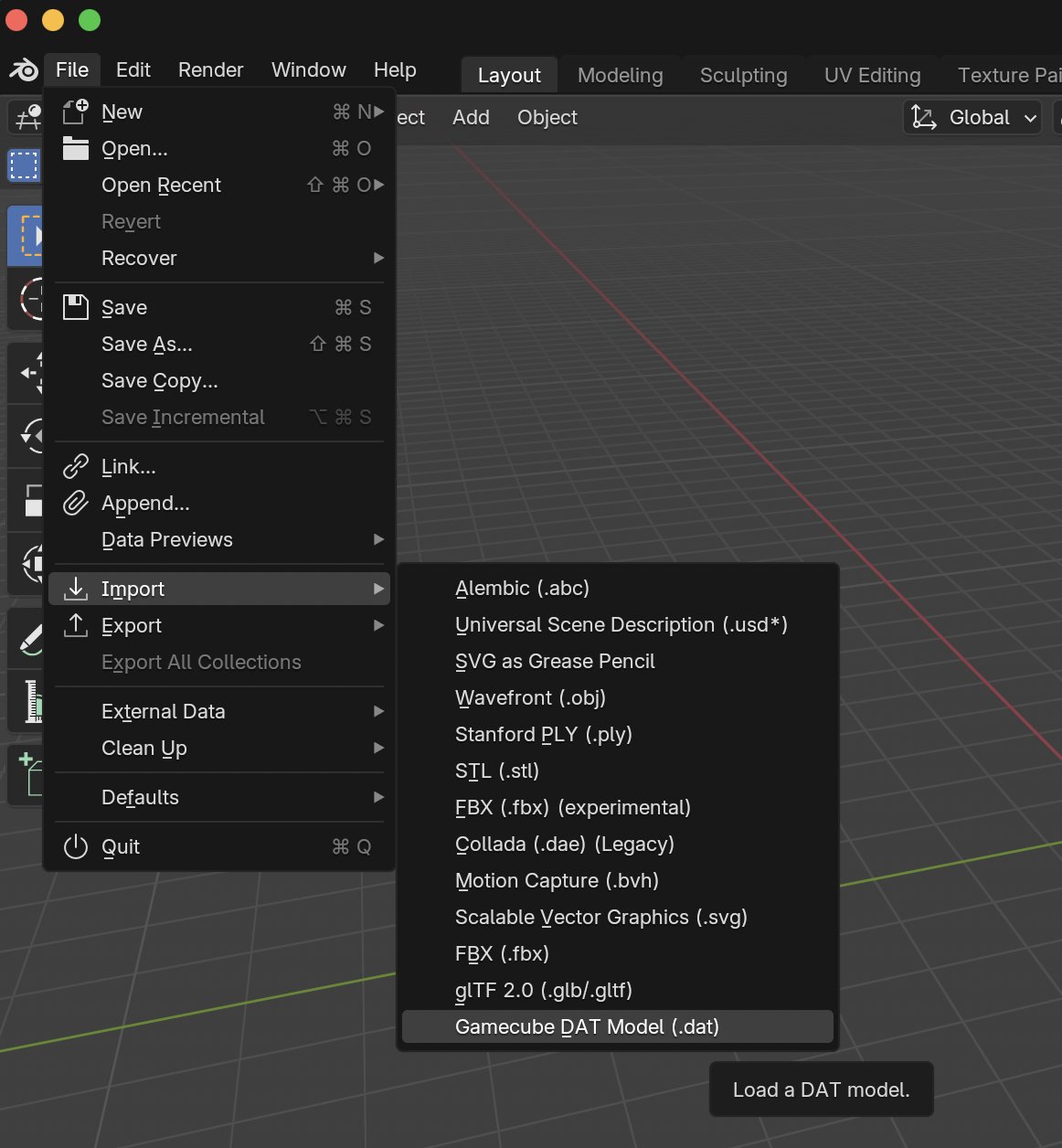Import STL (.stl) file
The width and height of the screenshot is (1062, 1148).
[x=618, y=771]
